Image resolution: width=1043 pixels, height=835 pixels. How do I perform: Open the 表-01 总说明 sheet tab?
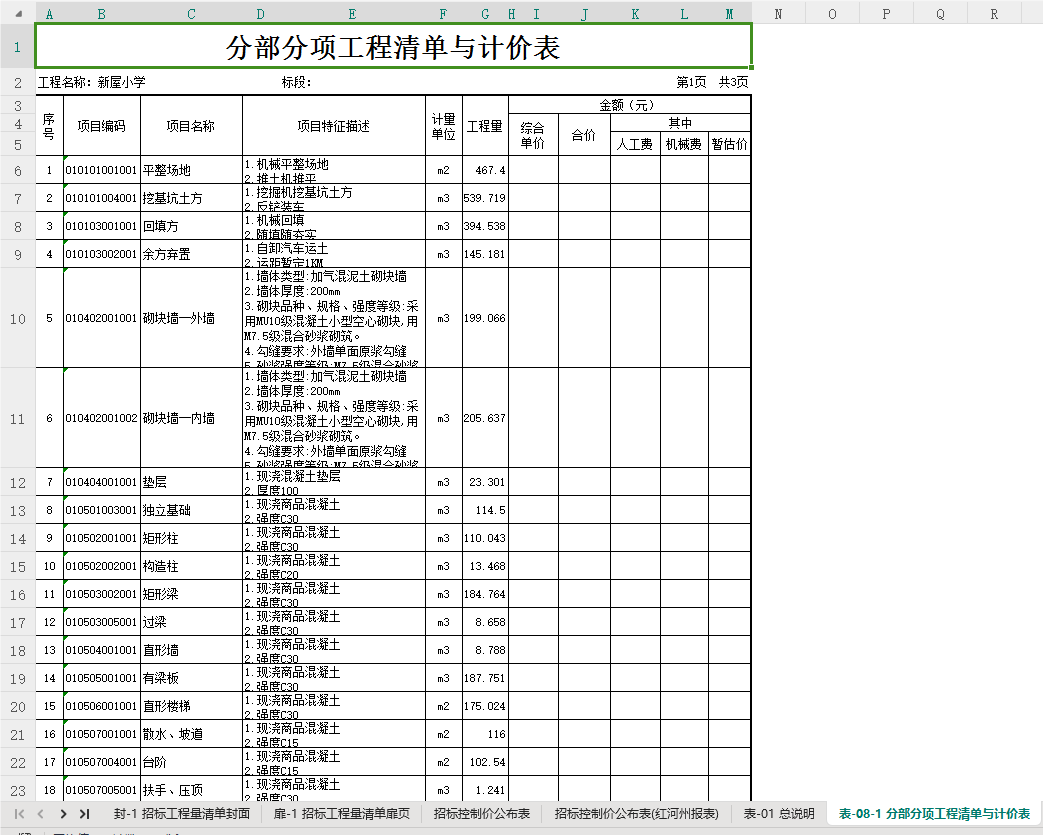click(779, 814)
